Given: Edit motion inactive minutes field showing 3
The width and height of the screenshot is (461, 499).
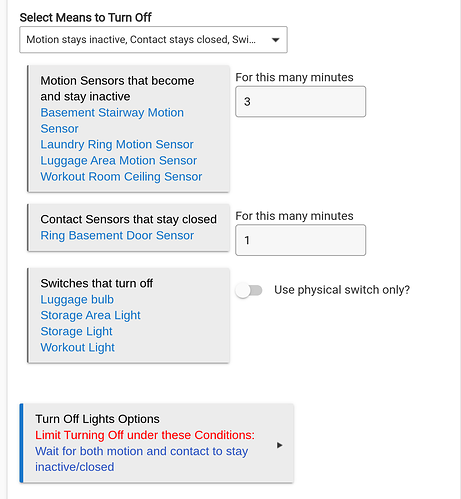Looking at the screenshot, I should (x=300, y=102).
